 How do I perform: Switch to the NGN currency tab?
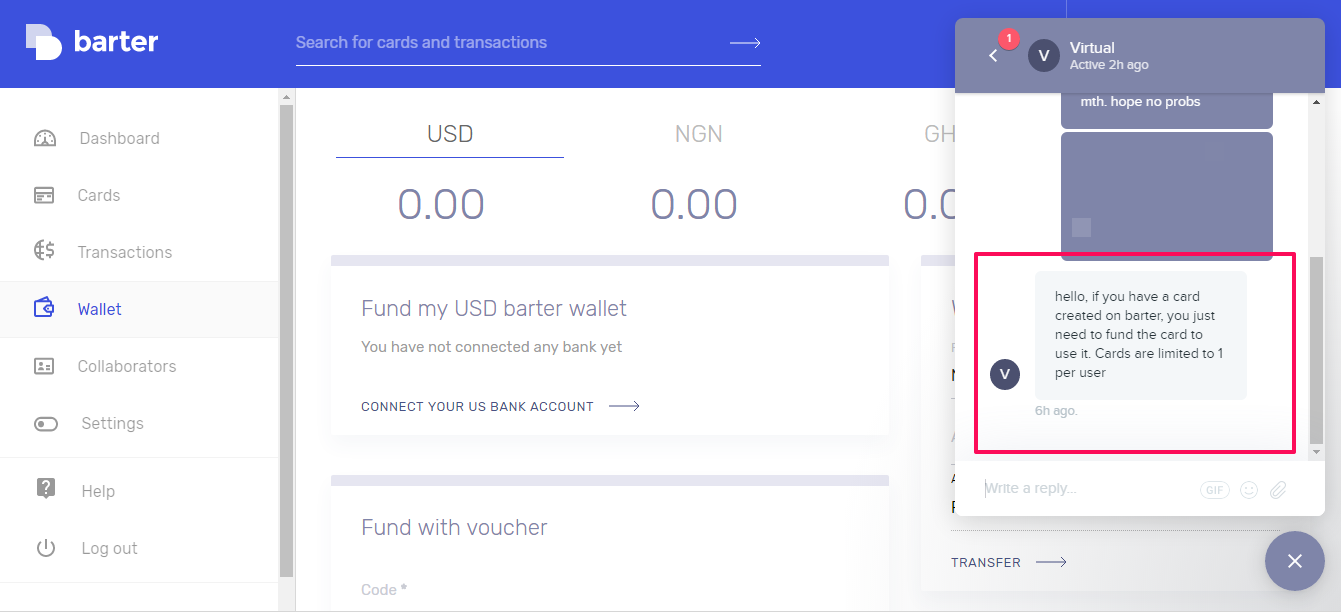[698, 134]
